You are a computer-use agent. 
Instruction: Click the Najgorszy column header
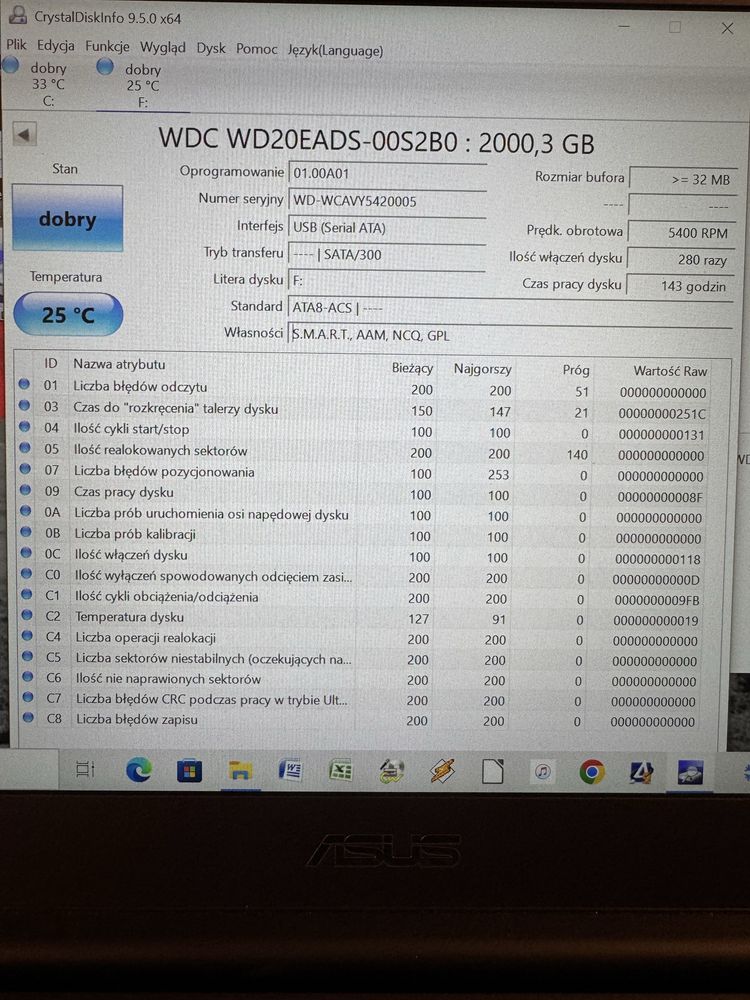tap(482, 369)
